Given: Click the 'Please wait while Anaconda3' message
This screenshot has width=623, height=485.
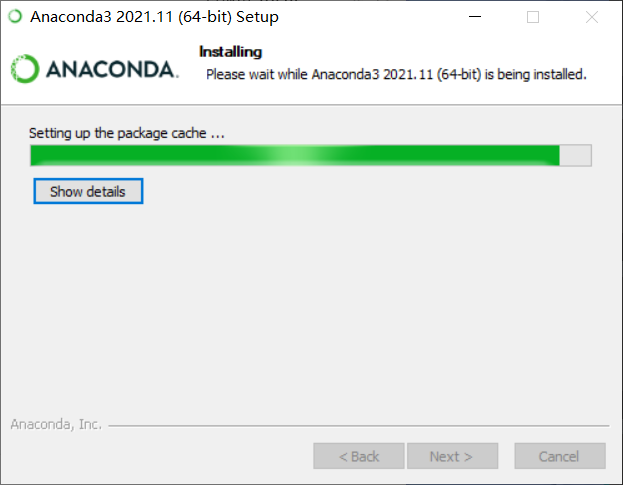Looking at the screenshot, I should [396, 74].
